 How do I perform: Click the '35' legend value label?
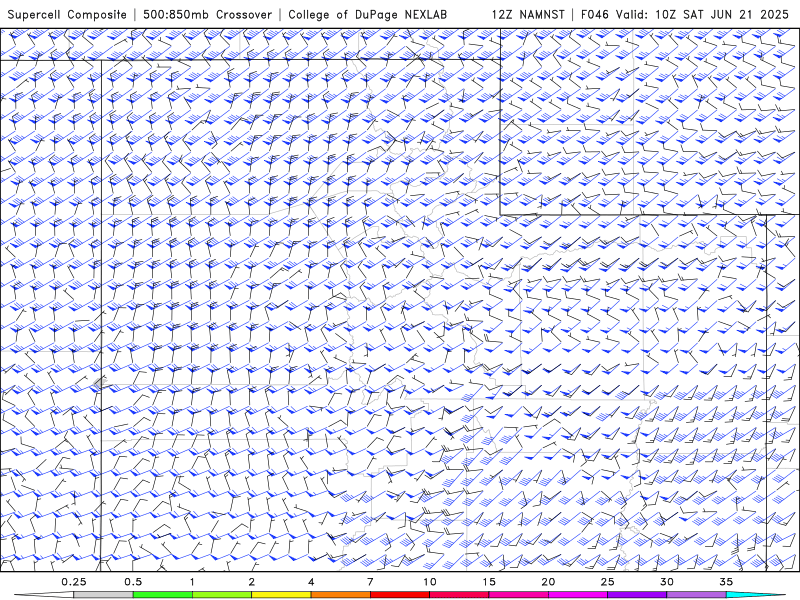pos(726,582)
